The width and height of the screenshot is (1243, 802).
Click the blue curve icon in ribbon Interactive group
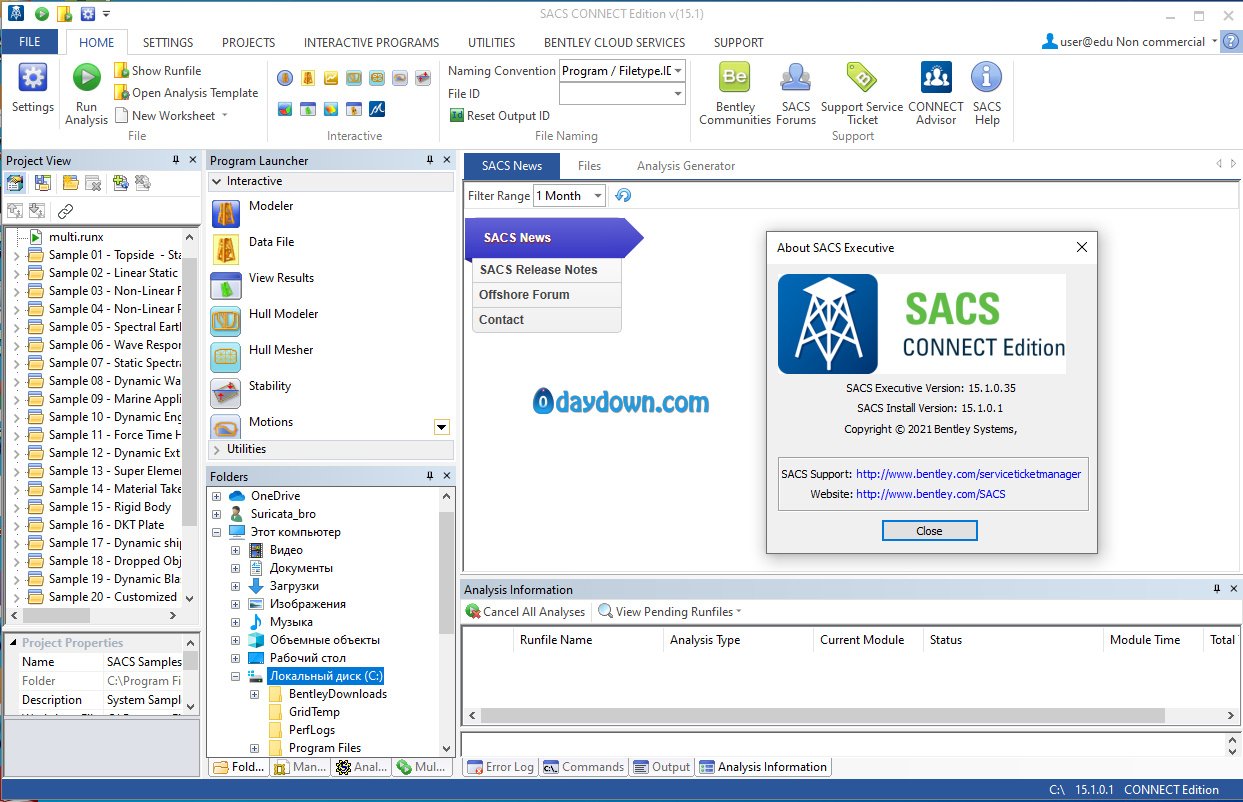377,108
